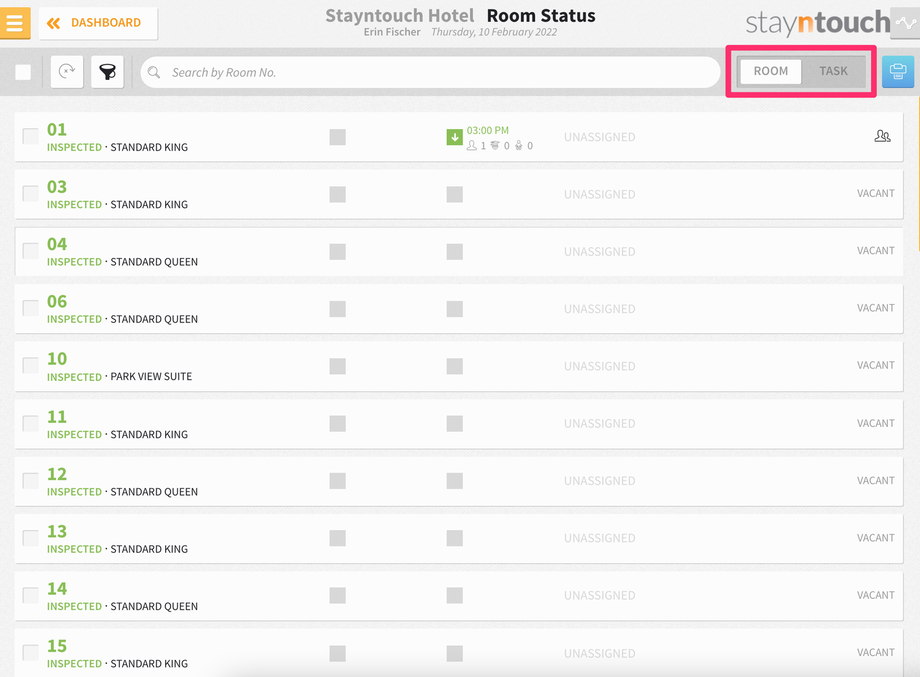Open room 06 details

459,309
